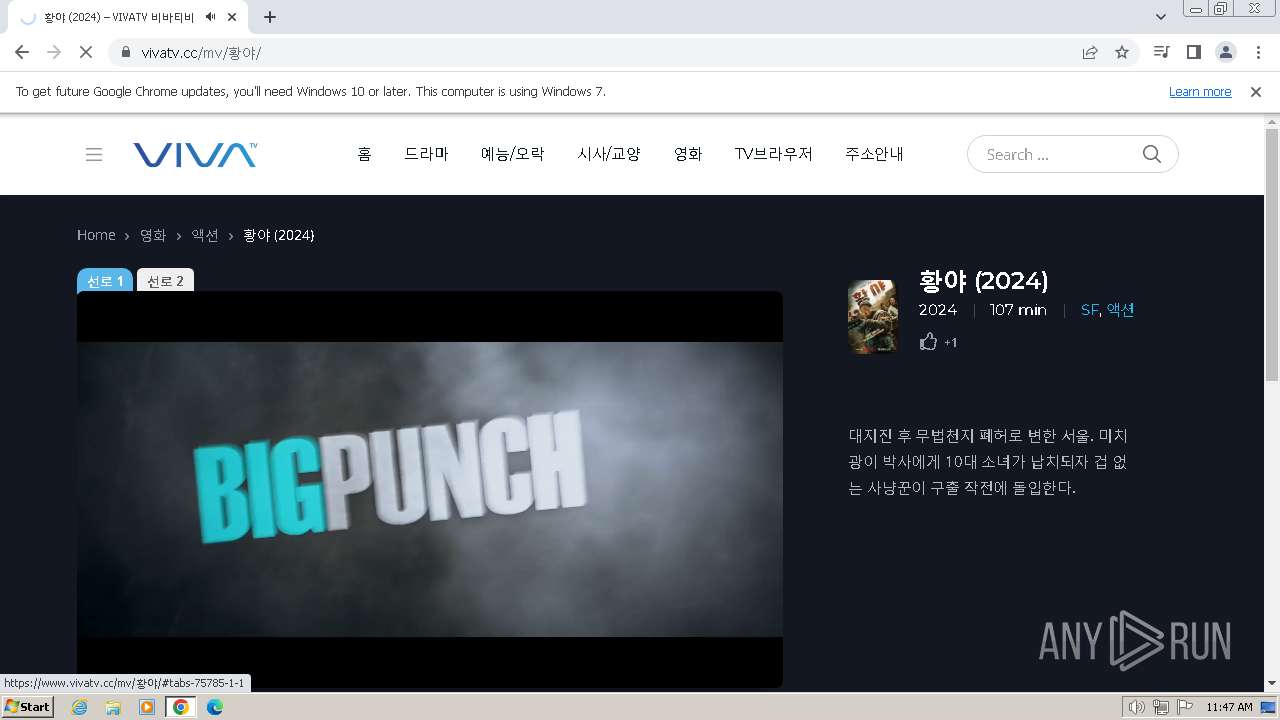Go to 액션 breadcrumb

(205, 235)
